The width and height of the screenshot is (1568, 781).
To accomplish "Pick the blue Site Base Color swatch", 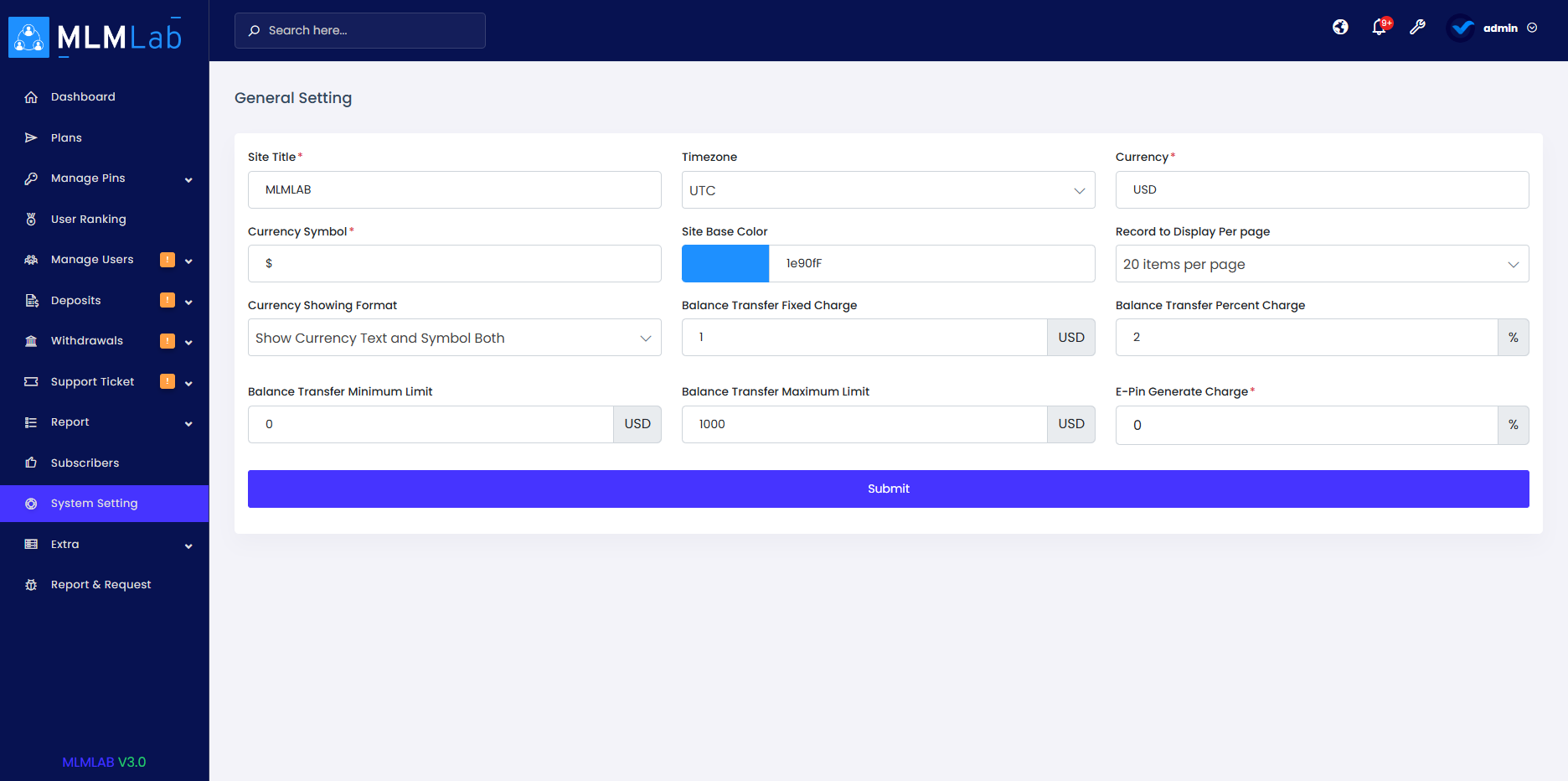I will 725,264.
